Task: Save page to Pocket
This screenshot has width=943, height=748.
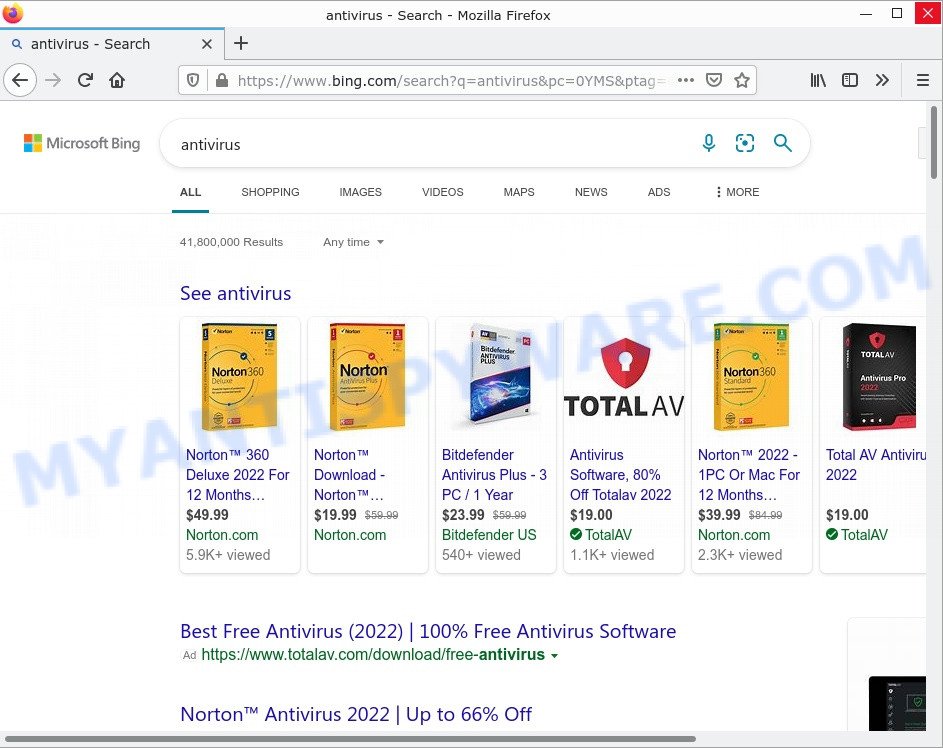Action: coord(714,80)
